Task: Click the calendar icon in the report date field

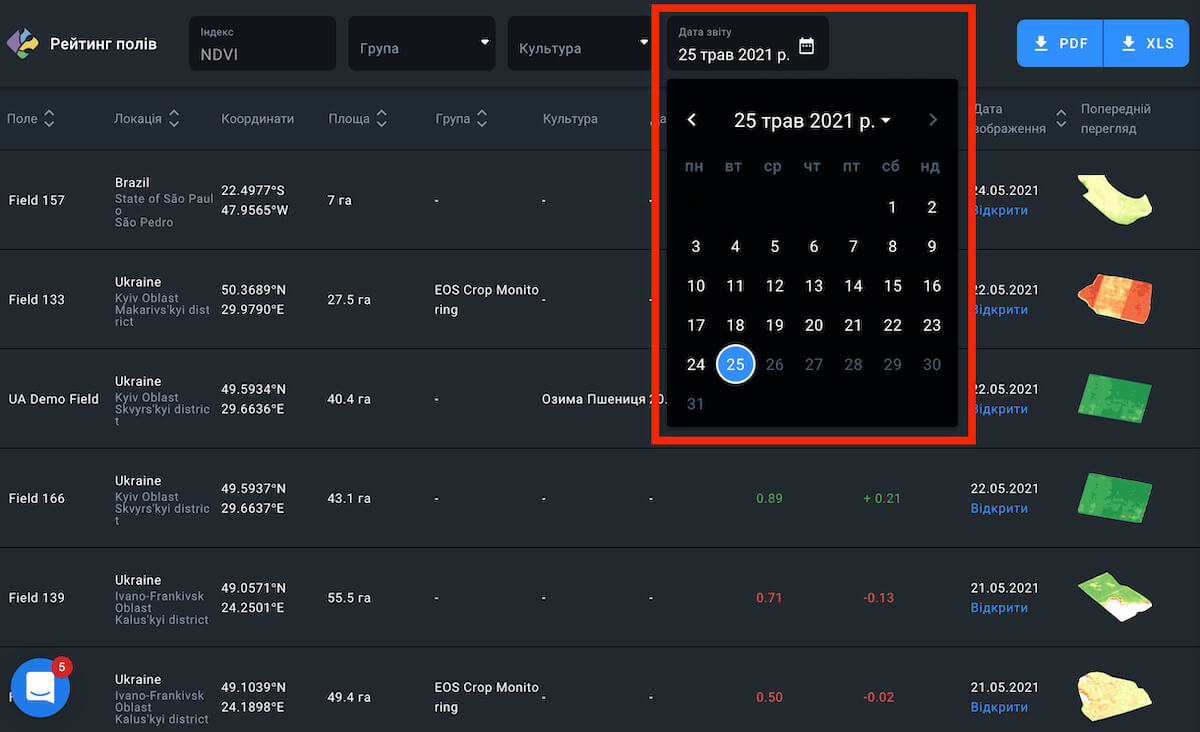Action: point(807,46)
